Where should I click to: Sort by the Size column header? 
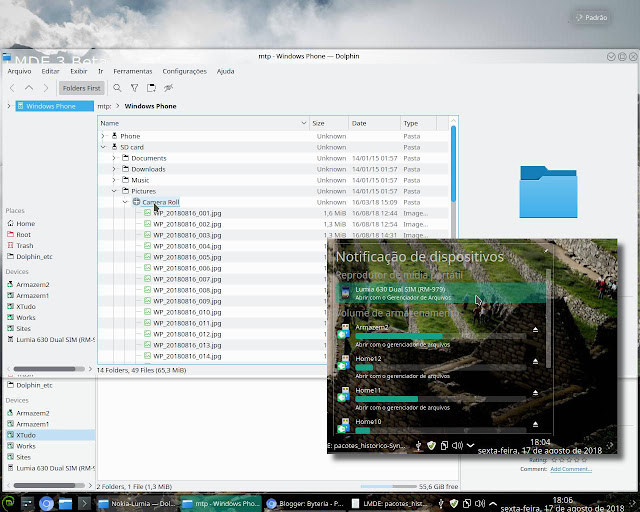[329, 123]
